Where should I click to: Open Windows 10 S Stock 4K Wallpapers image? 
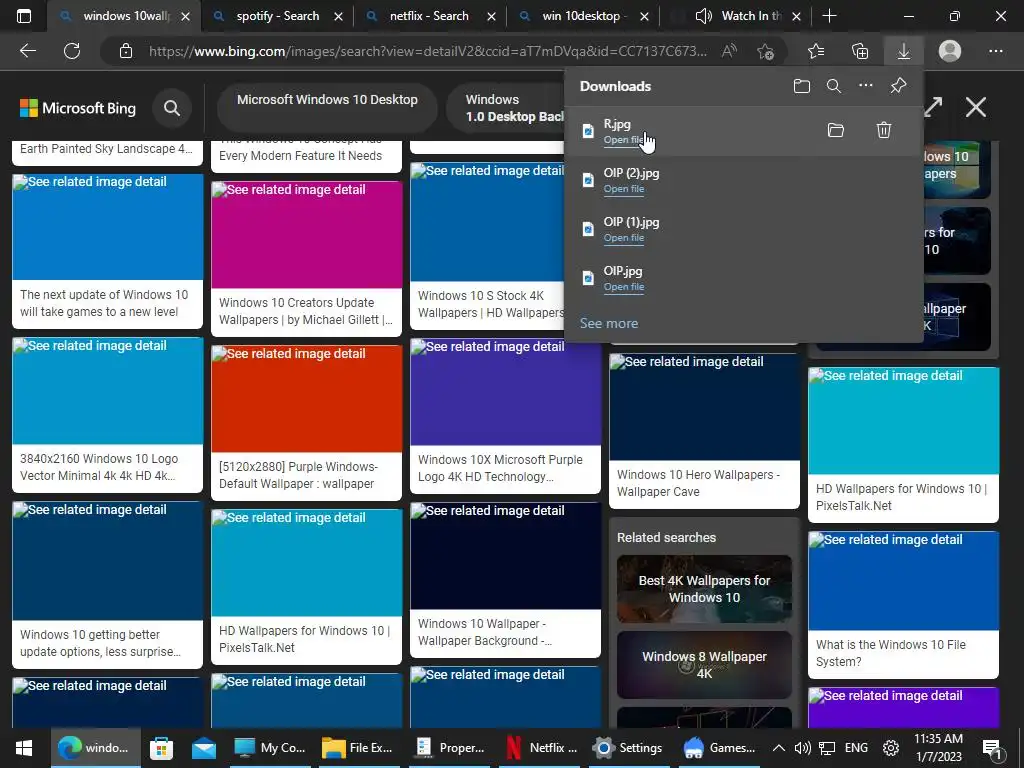pos(487,246)
